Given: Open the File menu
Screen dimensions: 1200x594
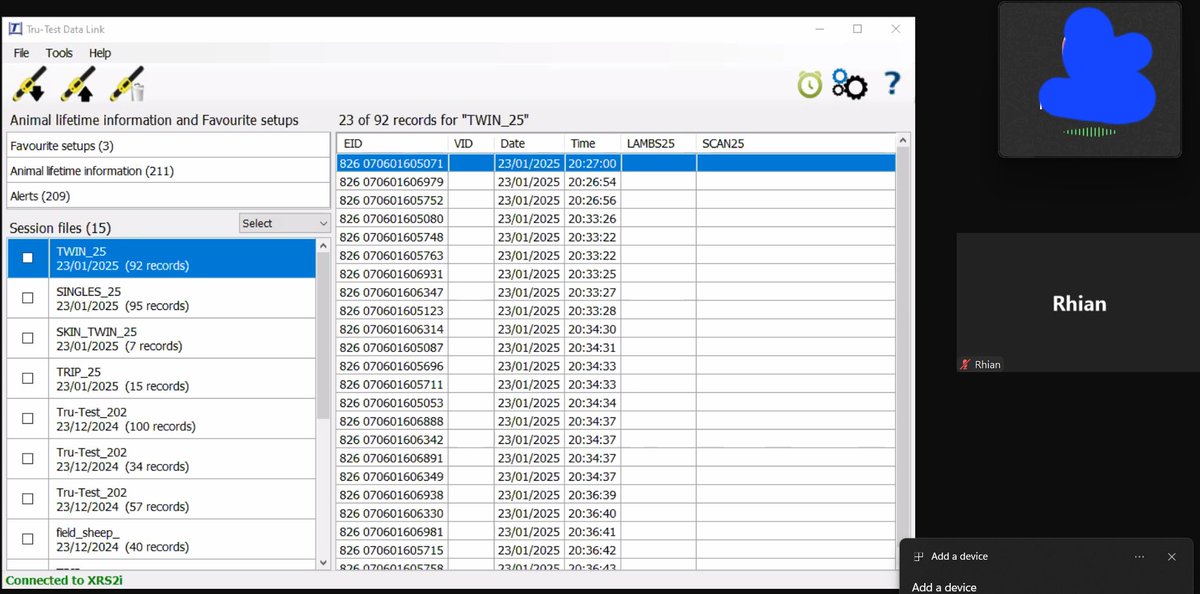Looking at the screenshot, I should click(21, 53).
